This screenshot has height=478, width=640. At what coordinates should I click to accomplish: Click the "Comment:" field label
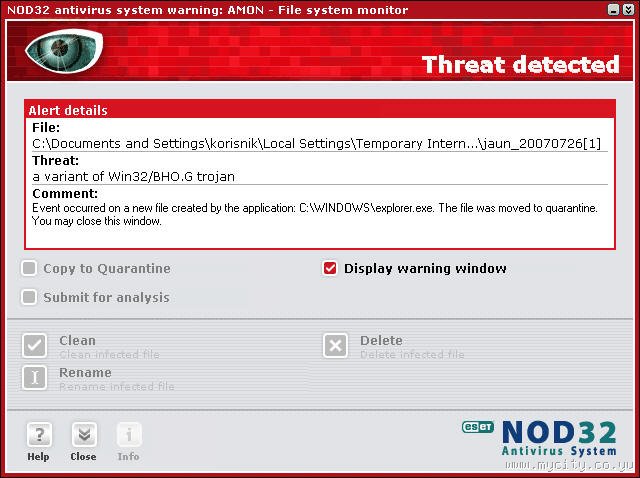click(65, 193)
